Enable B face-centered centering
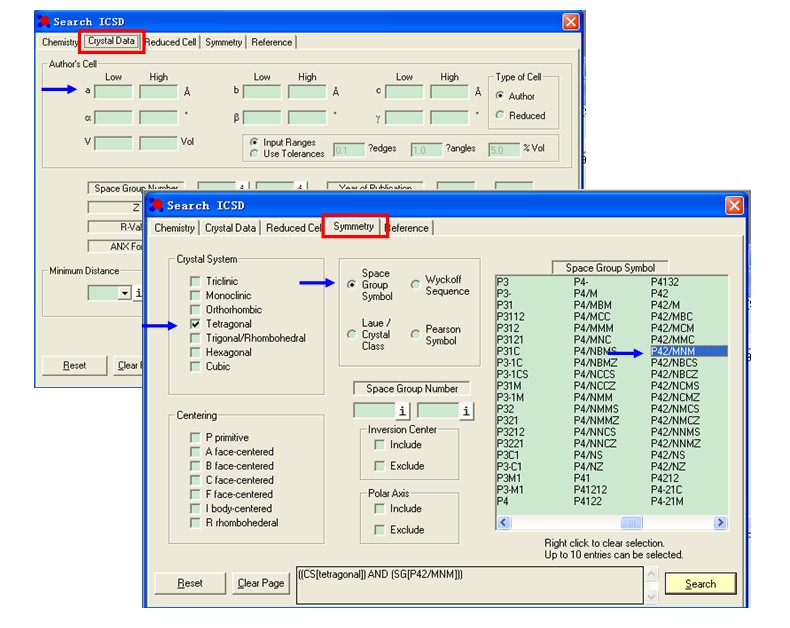 (195, 465)
